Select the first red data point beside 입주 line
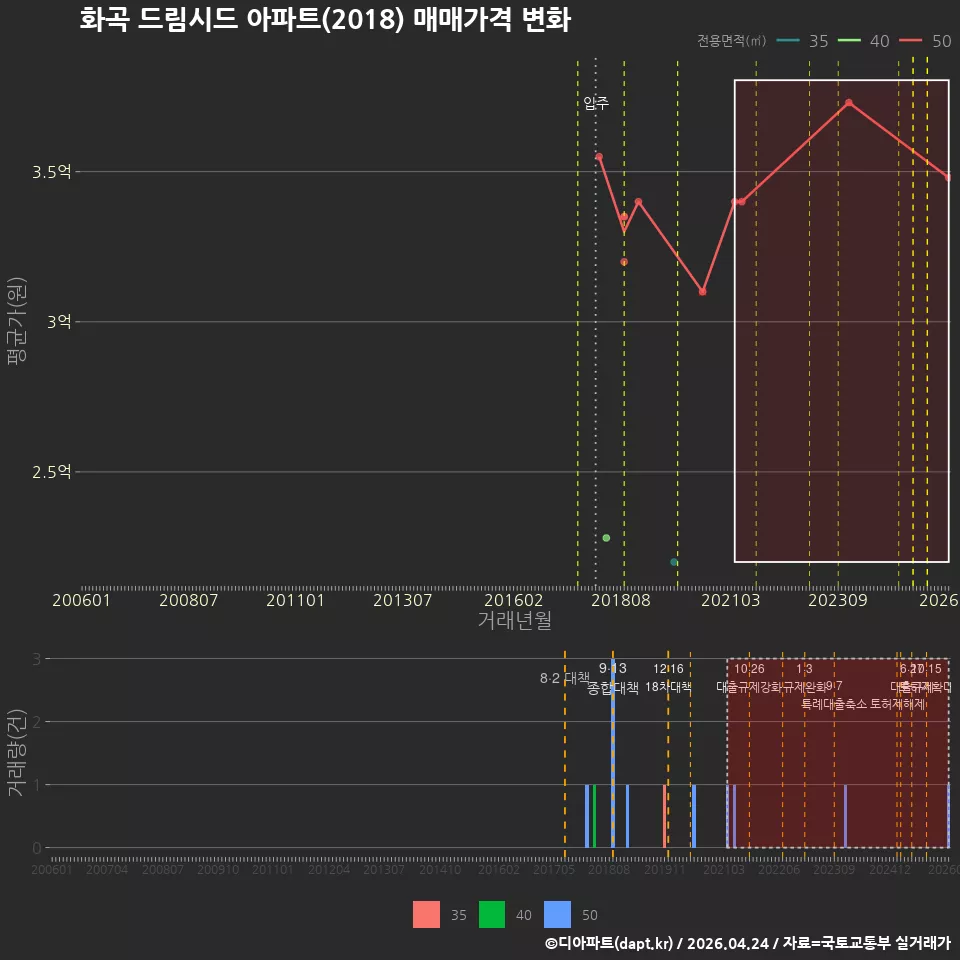The height and width of the screenshot is (960, 960). [599, 157]
